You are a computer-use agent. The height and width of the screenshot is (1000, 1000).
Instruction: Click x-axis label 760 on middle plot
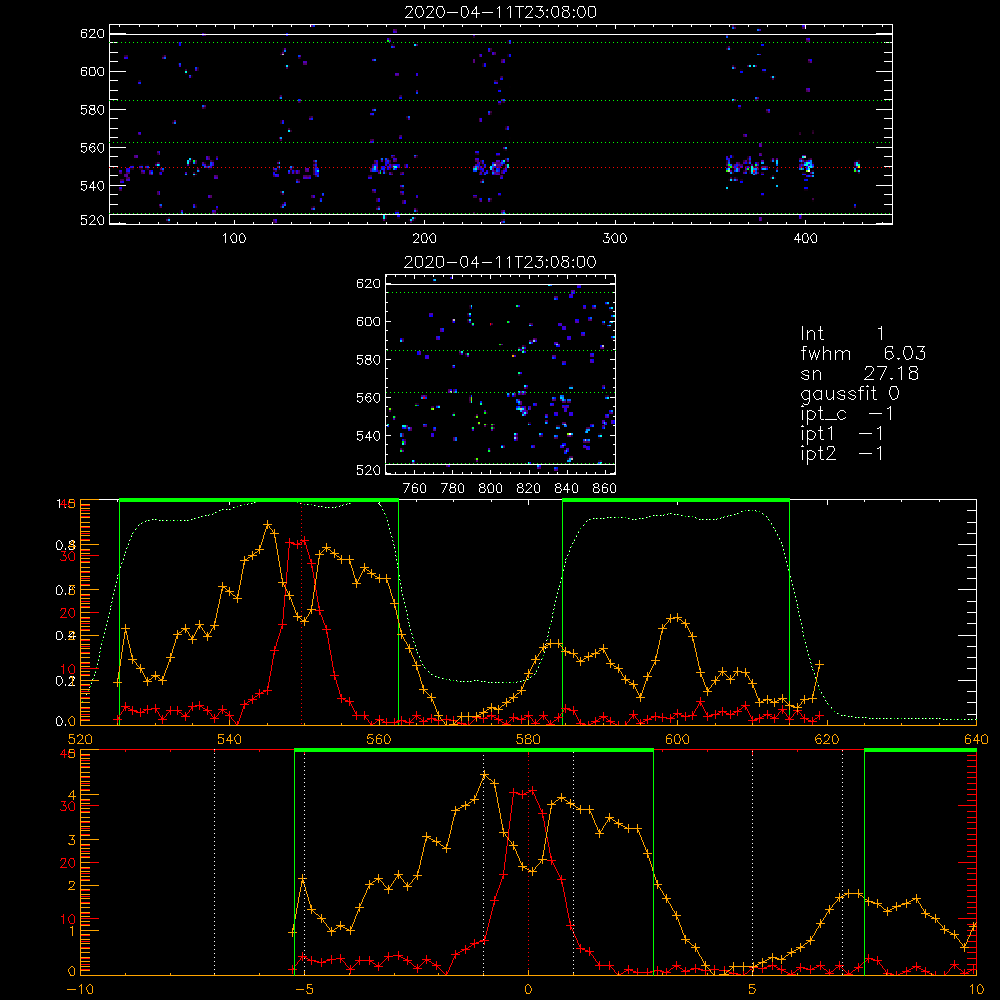(x=415, y=489)
